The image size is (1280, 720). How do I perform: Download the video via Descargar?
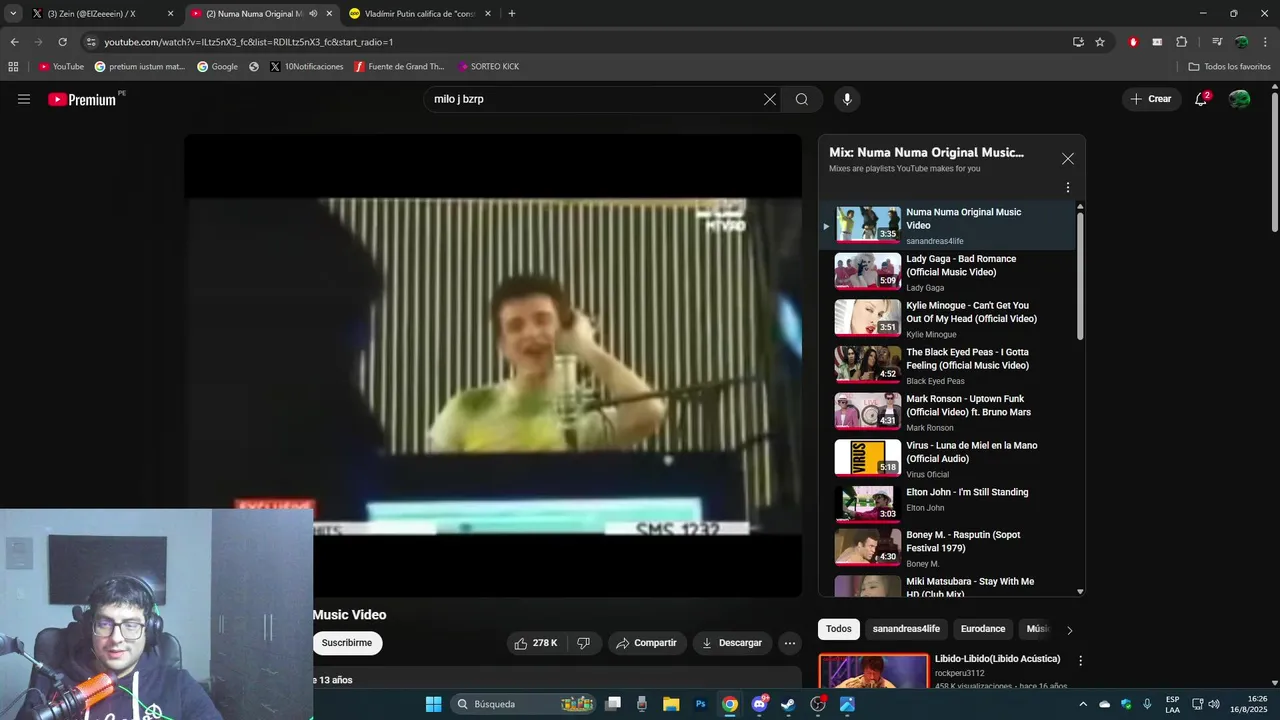click(732, 643)
